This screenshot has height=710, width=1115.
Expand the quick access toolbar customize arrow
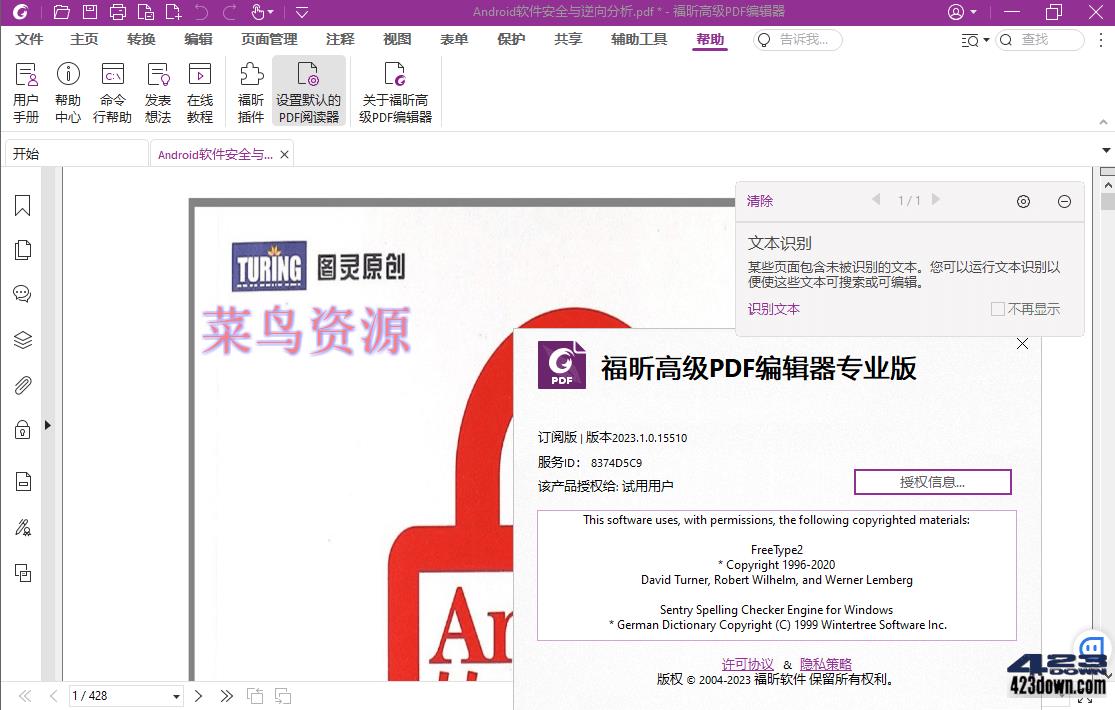point(301,12)
